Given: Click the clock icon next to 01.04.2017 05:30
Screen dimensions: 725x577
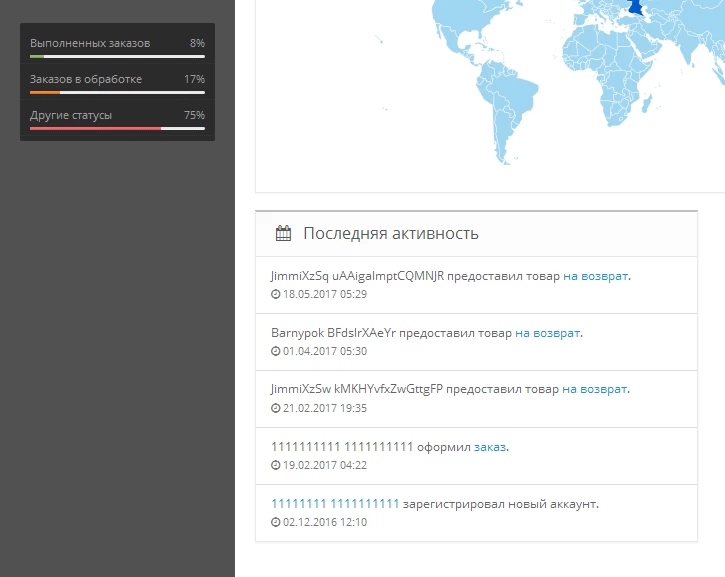Looking at the screenshot, I should [276, 351].
